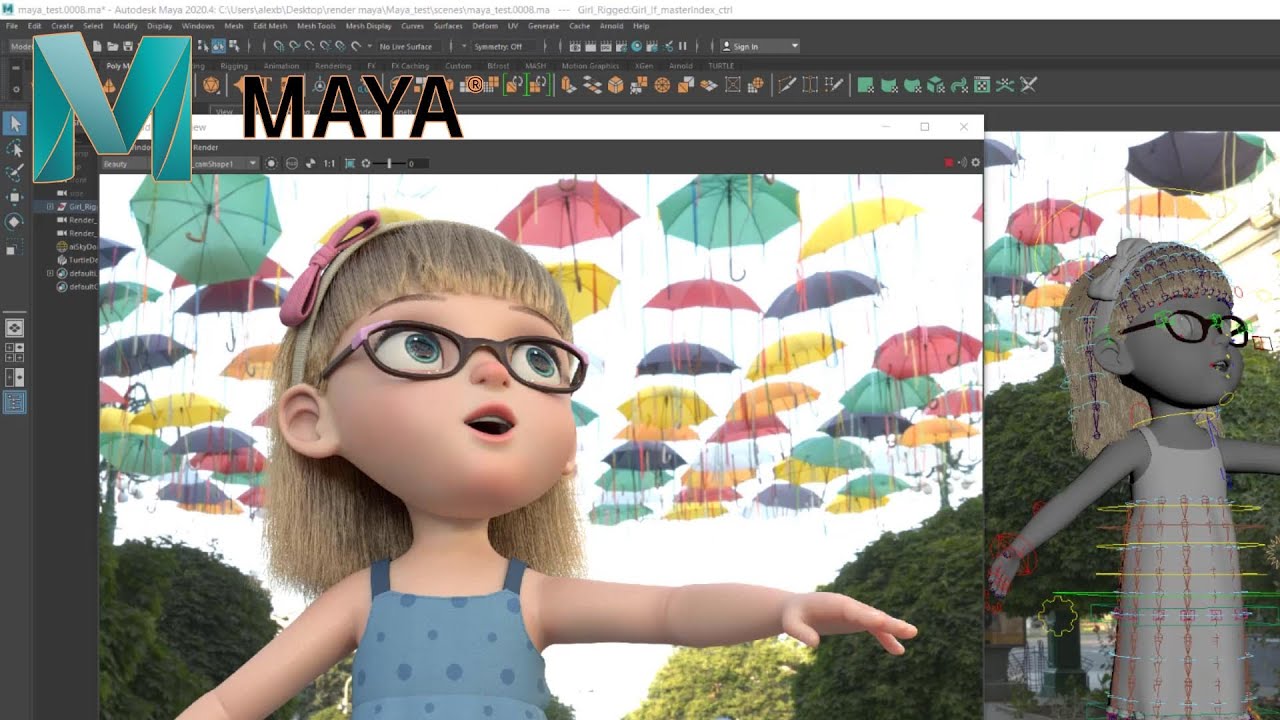
Task: Click the pause IPR render icon
Action: 683,46
